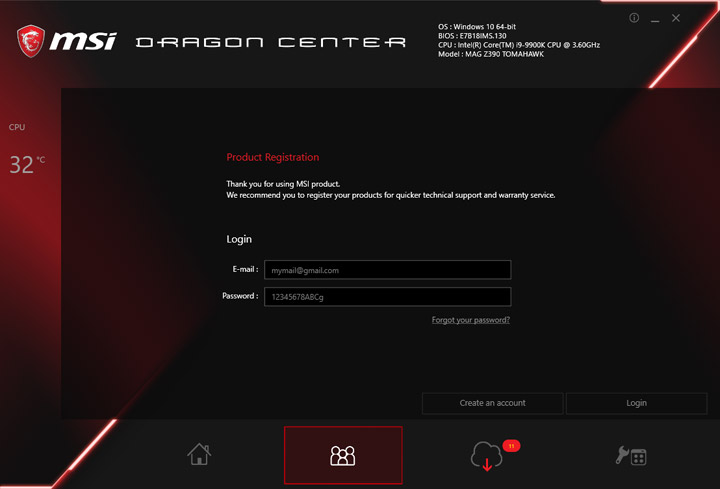Click the BIOS : E7B18IMS.130 text
The image size is (720, 489).
(472, 36)
